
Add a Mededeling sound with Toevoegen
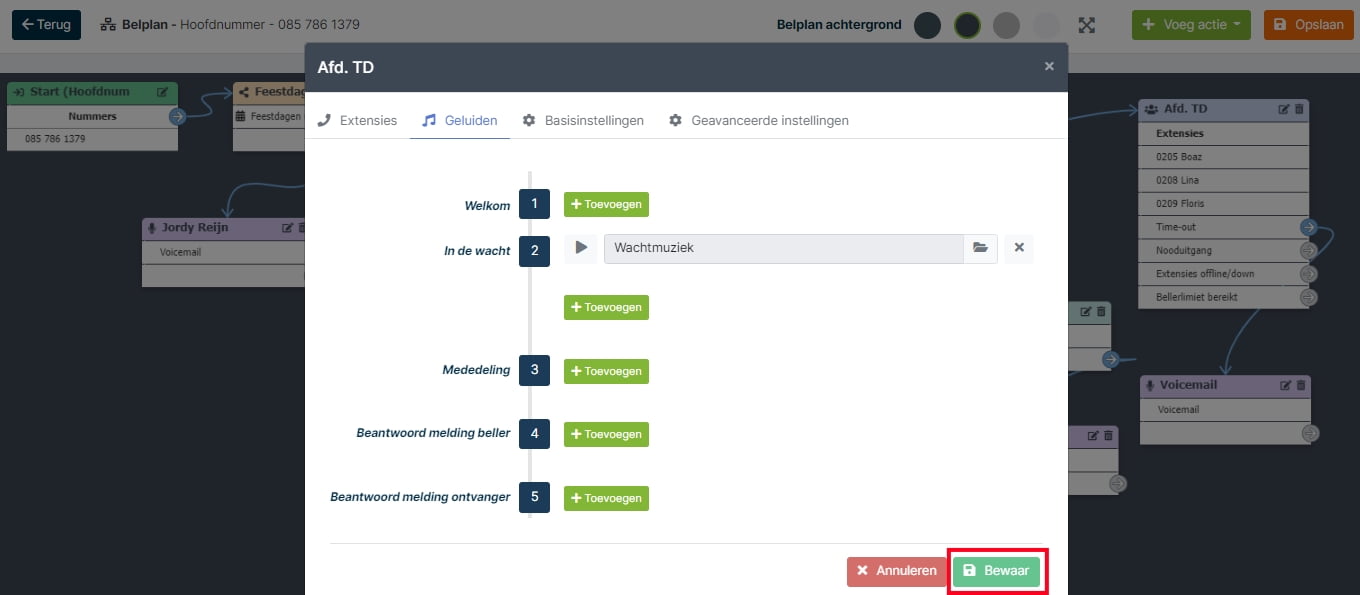coord(606,371)
